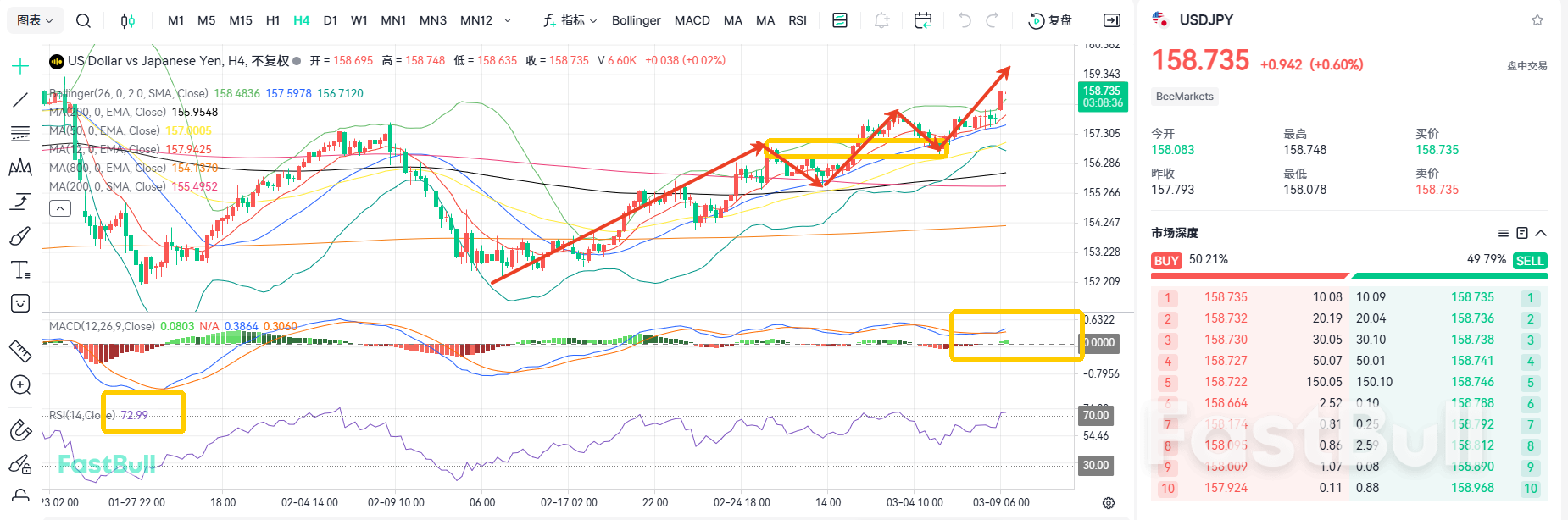Click the 158.735 current price axis label
Image resolution: width=1568 pixels, height=520 pixels.
point(1103,97)
